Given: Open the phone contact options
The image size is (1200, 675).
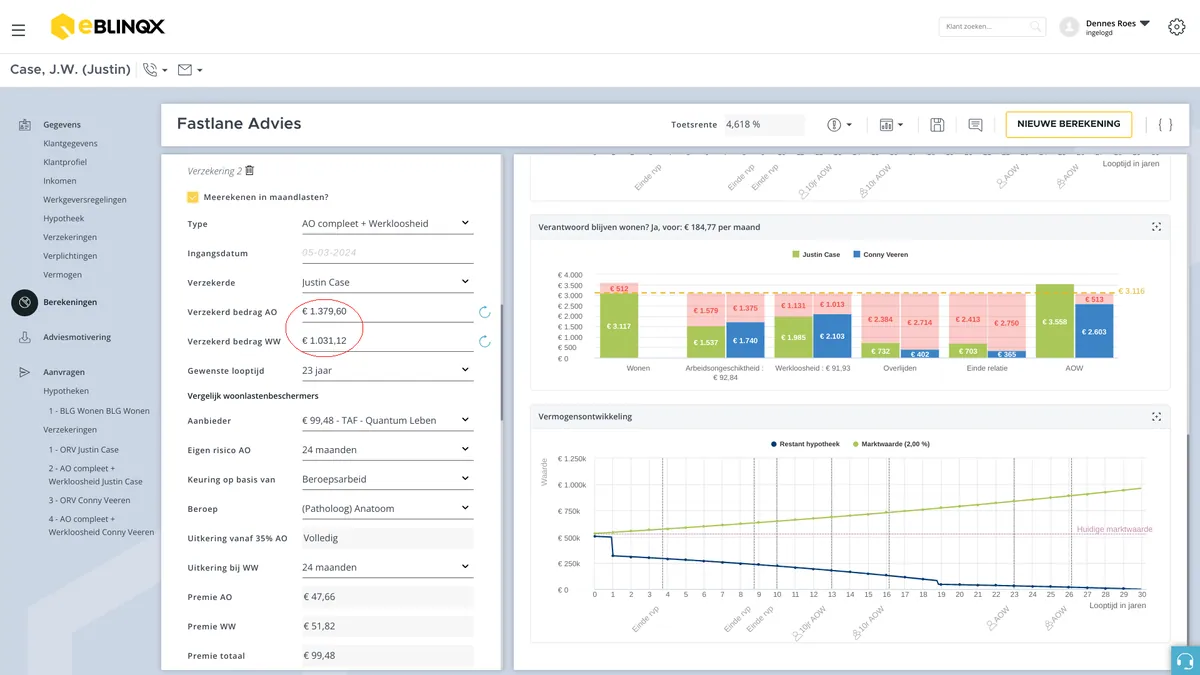Looking at the screenshot, I should (x=155, y=70).
